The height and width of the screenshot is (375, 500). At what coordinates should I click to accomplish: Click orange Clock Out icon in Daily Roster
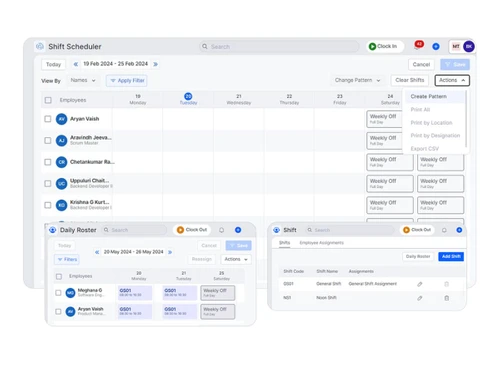(180, 230)
